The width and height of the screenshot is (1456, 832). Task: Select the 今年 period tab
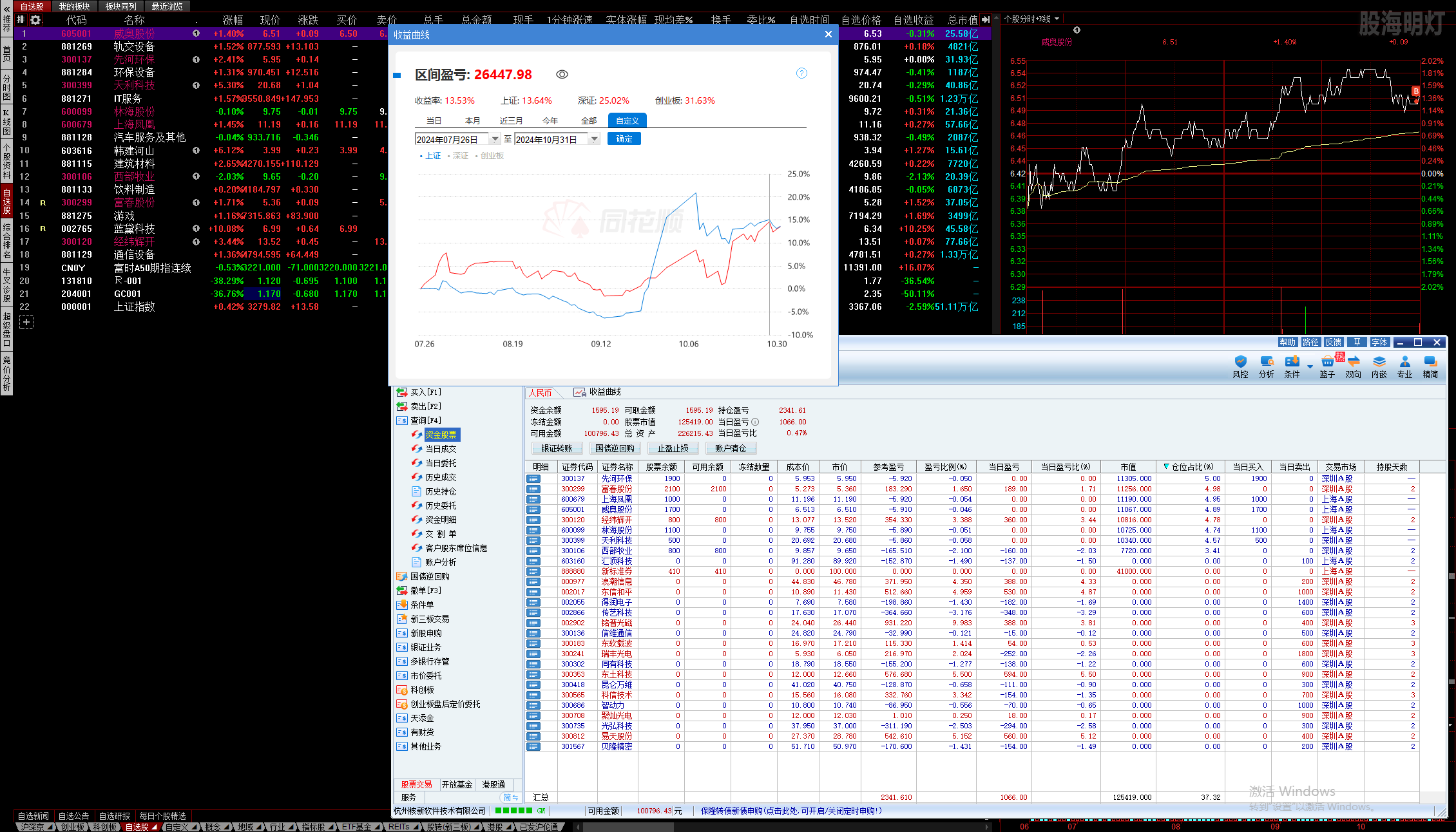tap(550, 120)
